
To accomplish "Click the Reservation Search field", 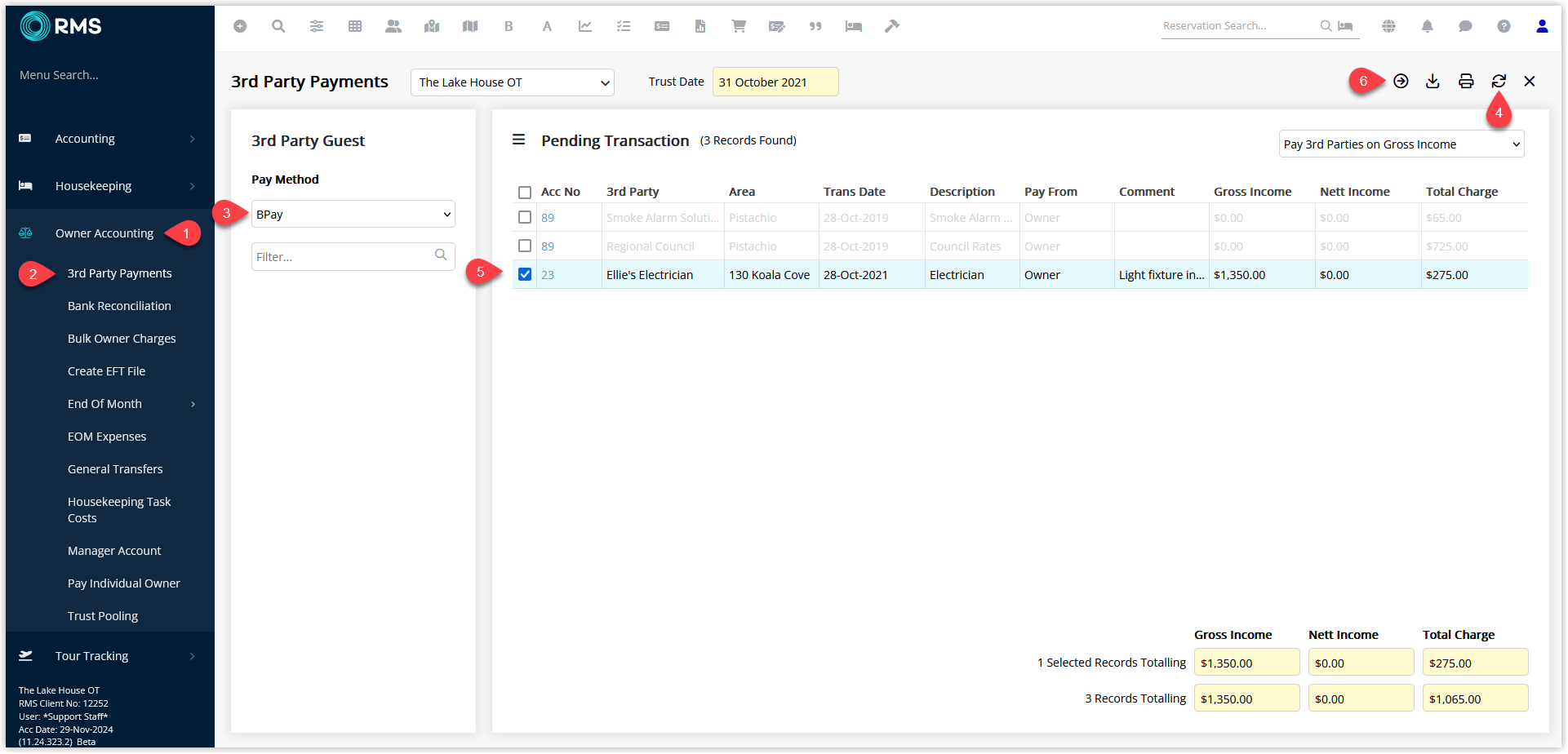I will tap(1239, 26).
